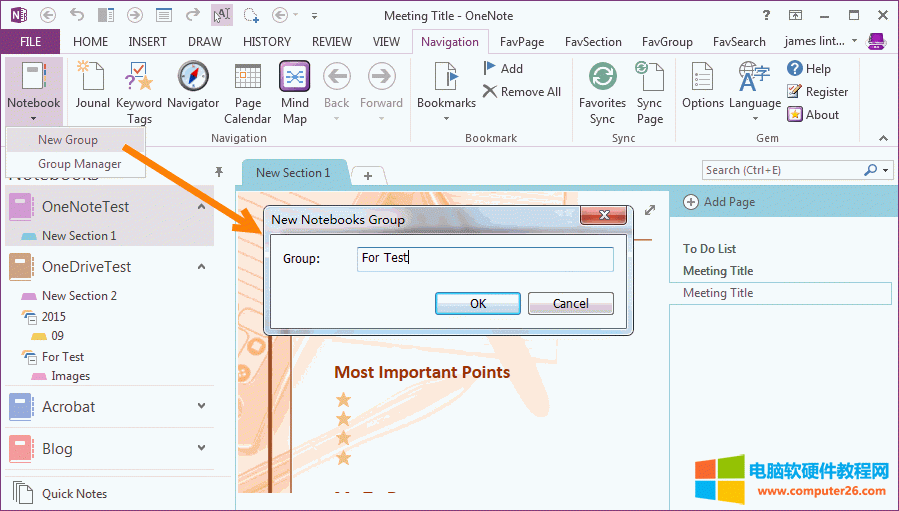Collapse the ribbon with the chevron
The image size is (899, 511).
coord(883,138)
